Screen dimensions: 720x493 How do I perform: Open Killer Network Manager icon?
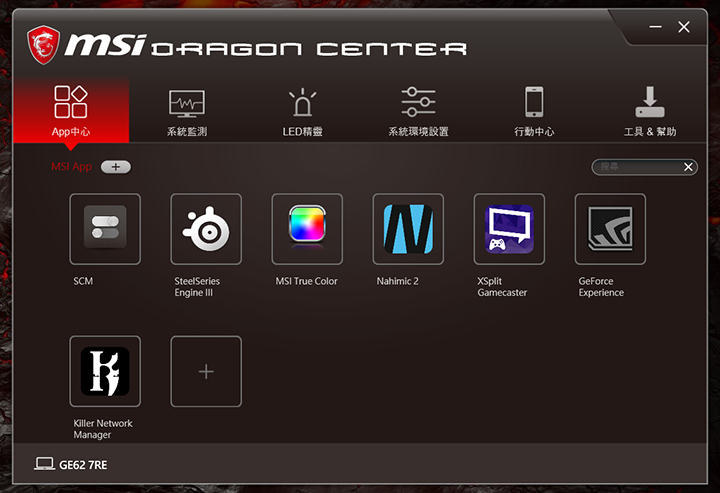[105, 371]
